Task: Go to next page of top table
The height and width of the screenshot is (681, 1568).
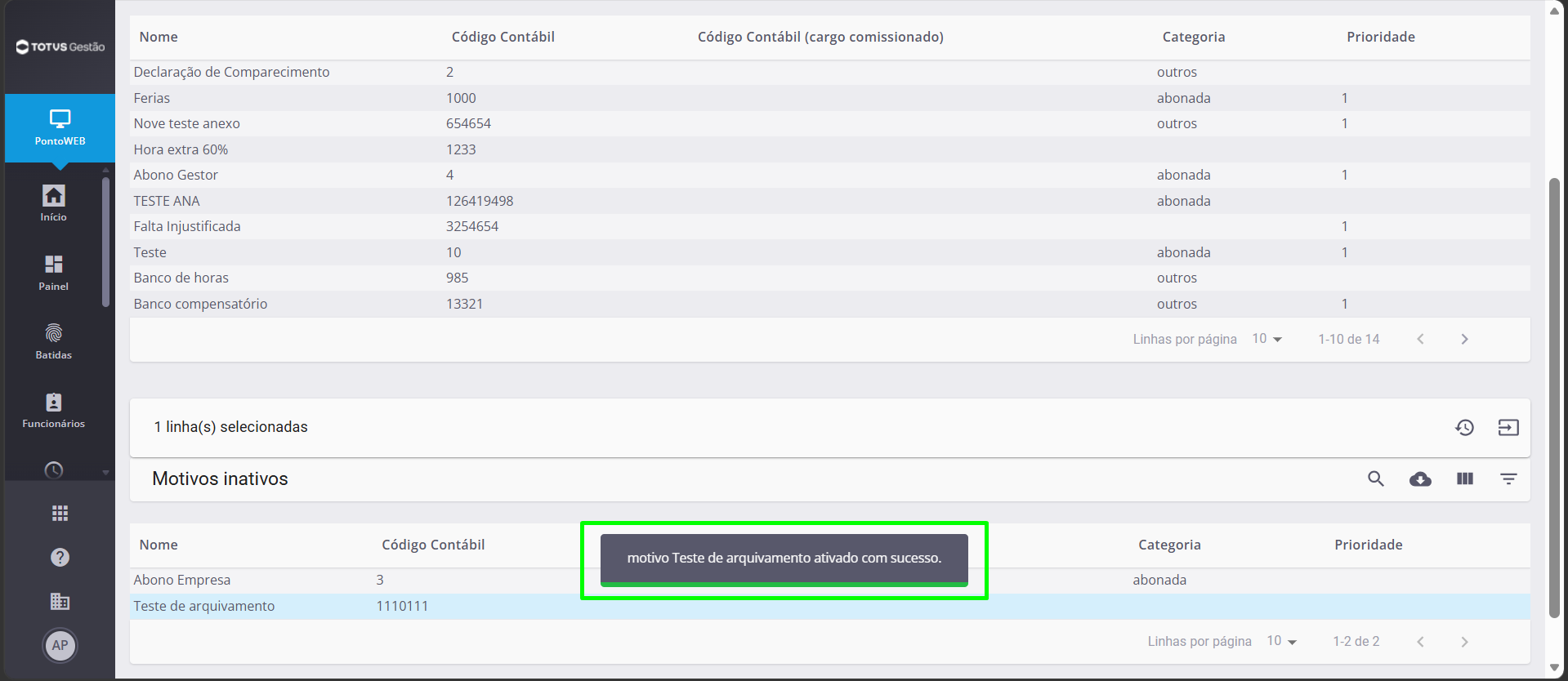Action: pyautogui.click(x=1464, y=339)
